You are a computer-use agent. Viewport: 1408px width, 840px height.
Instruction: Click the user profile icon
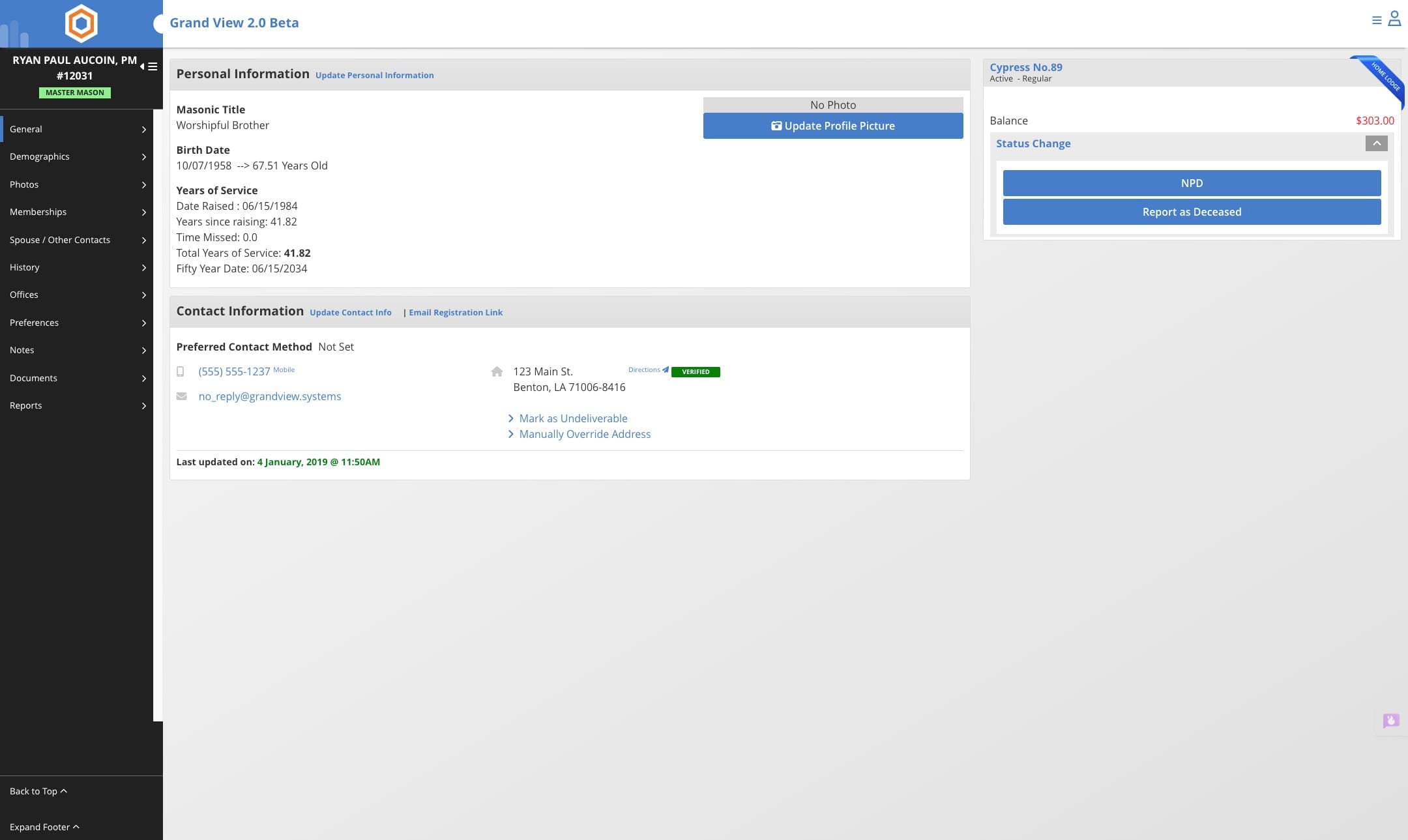click(1394, 19)
